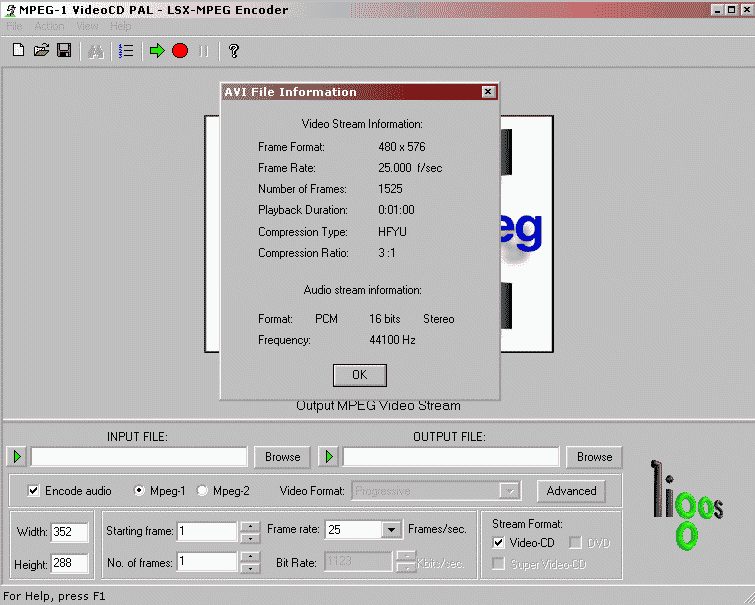
Task: Browse for the output file
Action: pos(594,457)
